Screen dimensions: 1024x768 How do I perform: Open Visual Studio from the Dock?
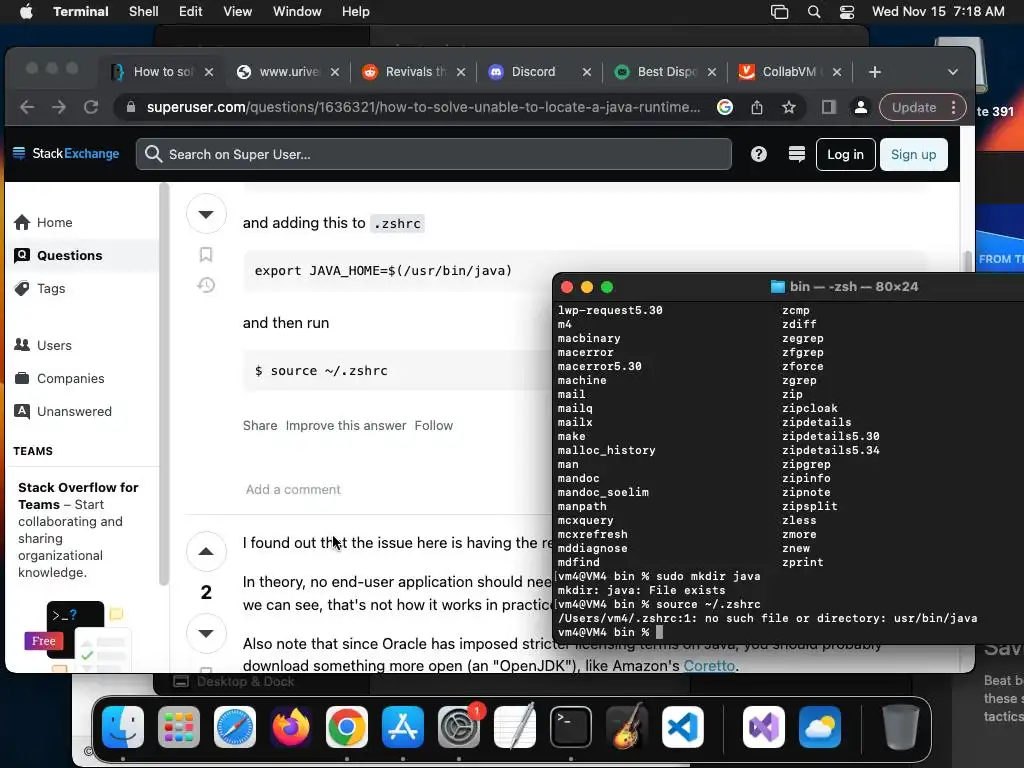(x=764, y=727)
